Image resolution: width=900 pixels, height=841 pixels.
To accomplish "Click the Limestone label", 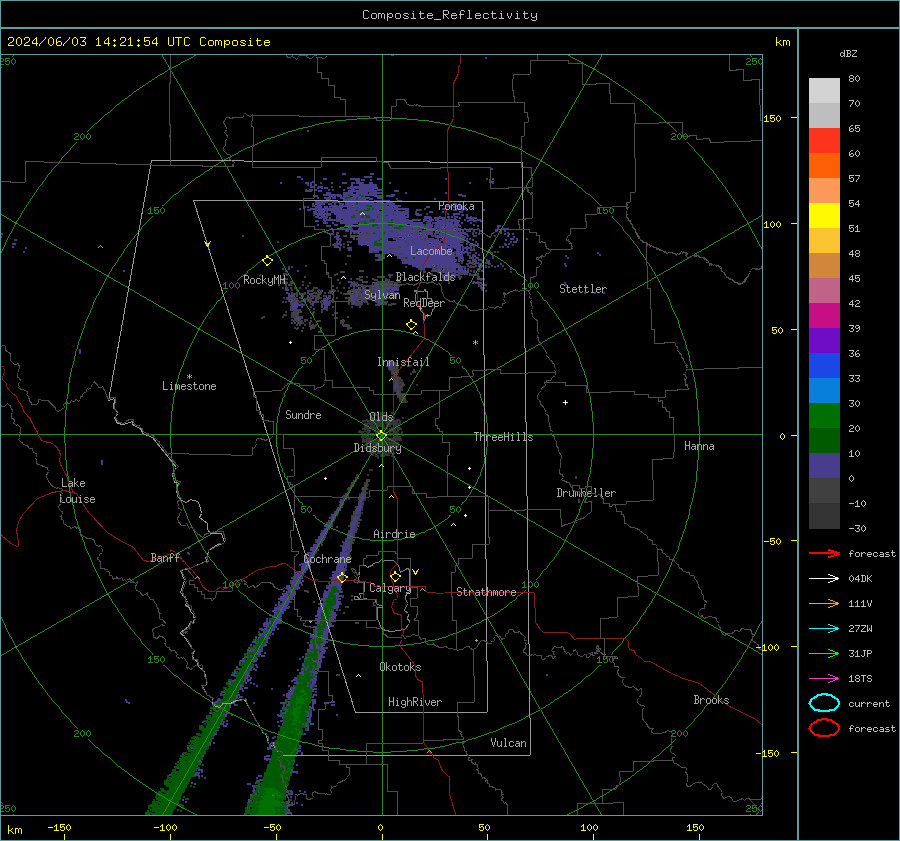I will click(189, 386).
